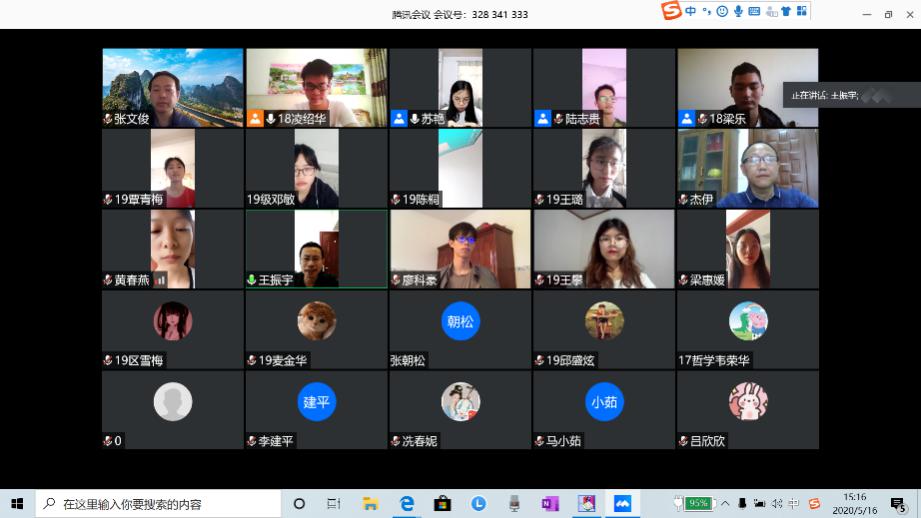
Task: Toggle Chinese/English input mode on Sogou bar
Action: pos(691,11)
